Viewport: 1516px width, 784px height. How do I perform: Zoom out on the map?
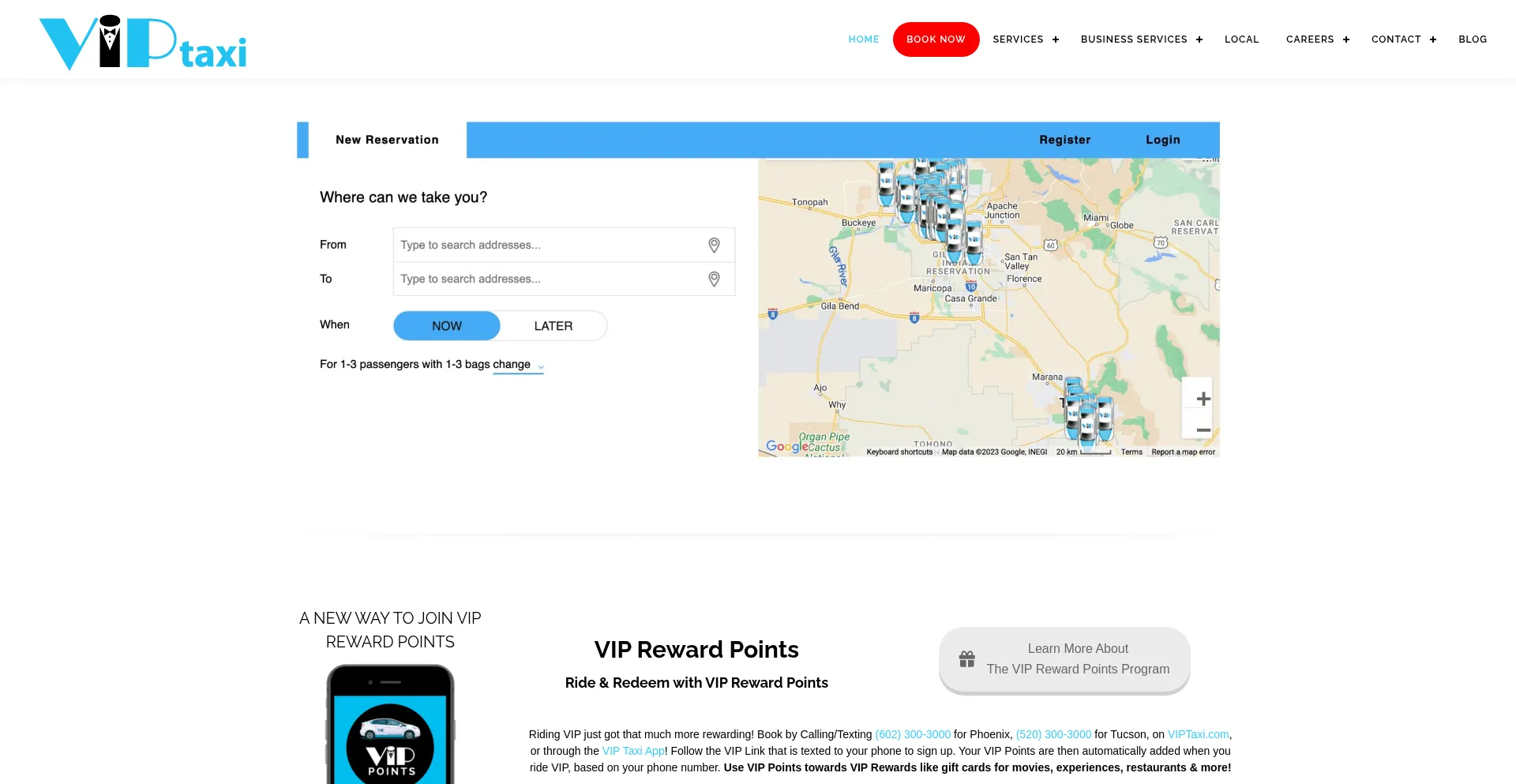coord(1203,430)
